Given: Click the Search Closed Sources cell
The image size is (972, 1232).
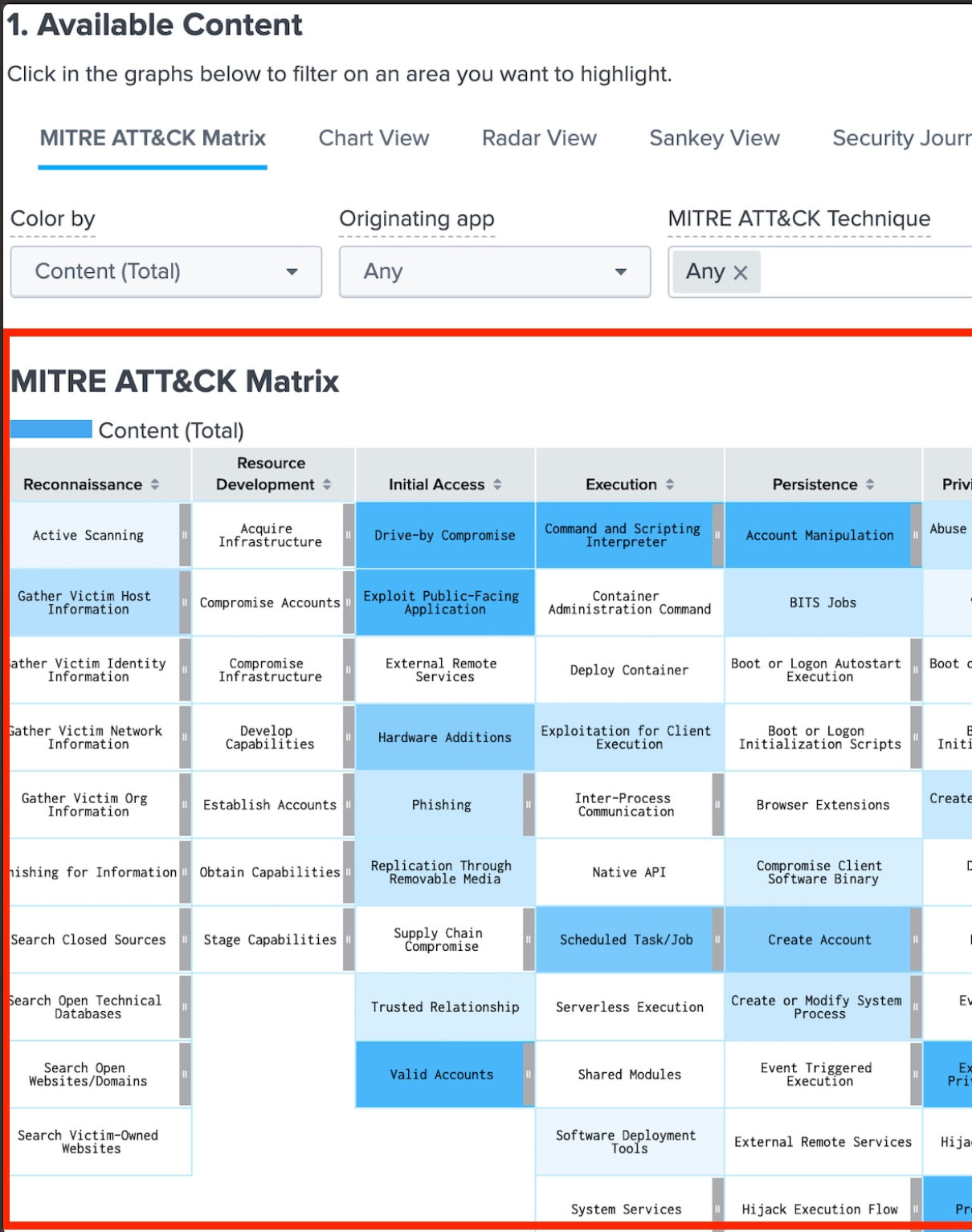Looking at the screenshot, I should click(95, 940).
